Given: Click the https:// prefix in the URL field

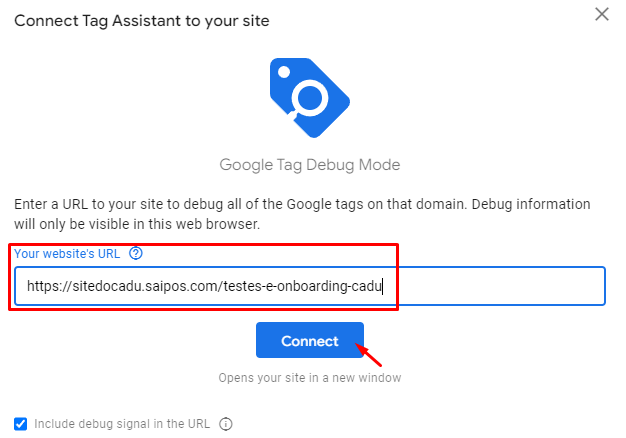Looking at the screenshot, I should coord(50,286).
